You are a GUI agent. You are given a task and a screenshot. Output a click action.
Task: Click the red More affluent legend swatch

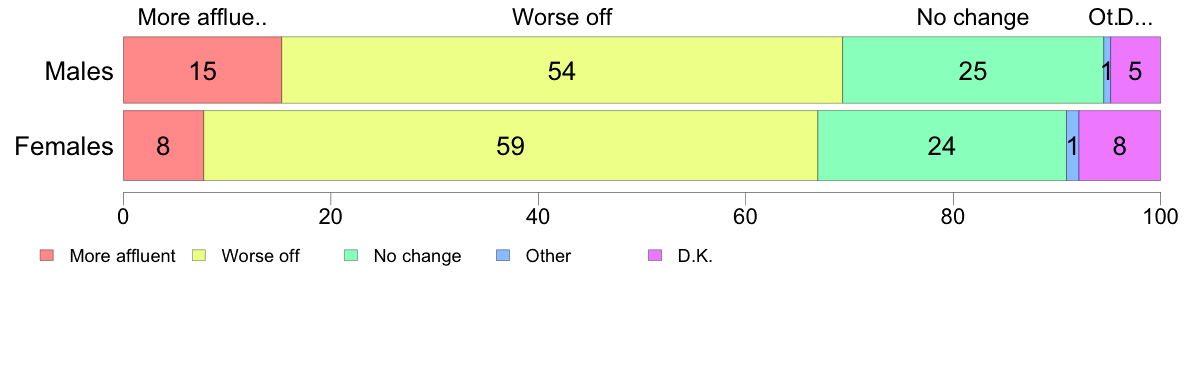pyautogui.click(x=47, y=256)
